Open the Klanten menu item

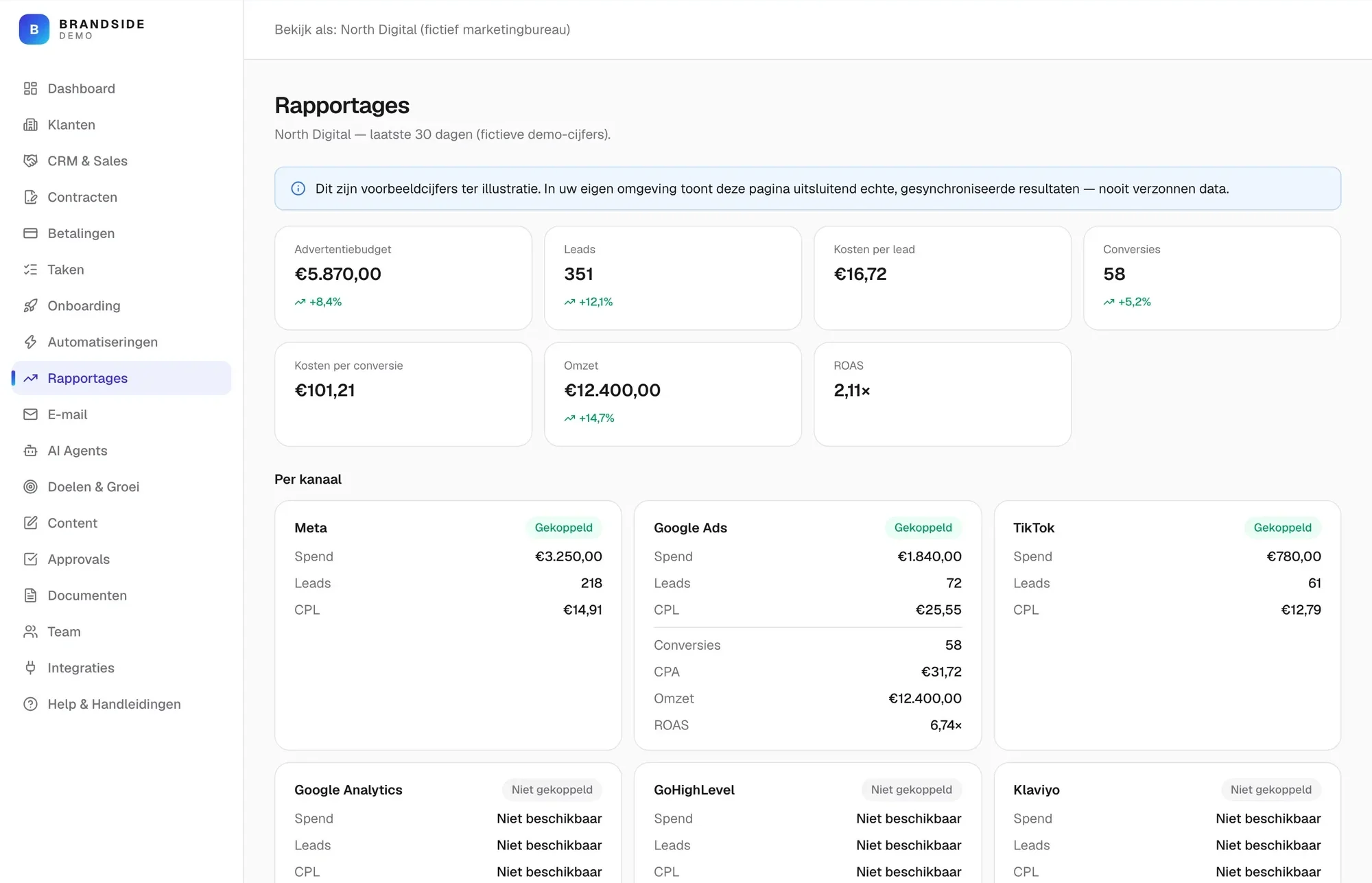[121, 125]
